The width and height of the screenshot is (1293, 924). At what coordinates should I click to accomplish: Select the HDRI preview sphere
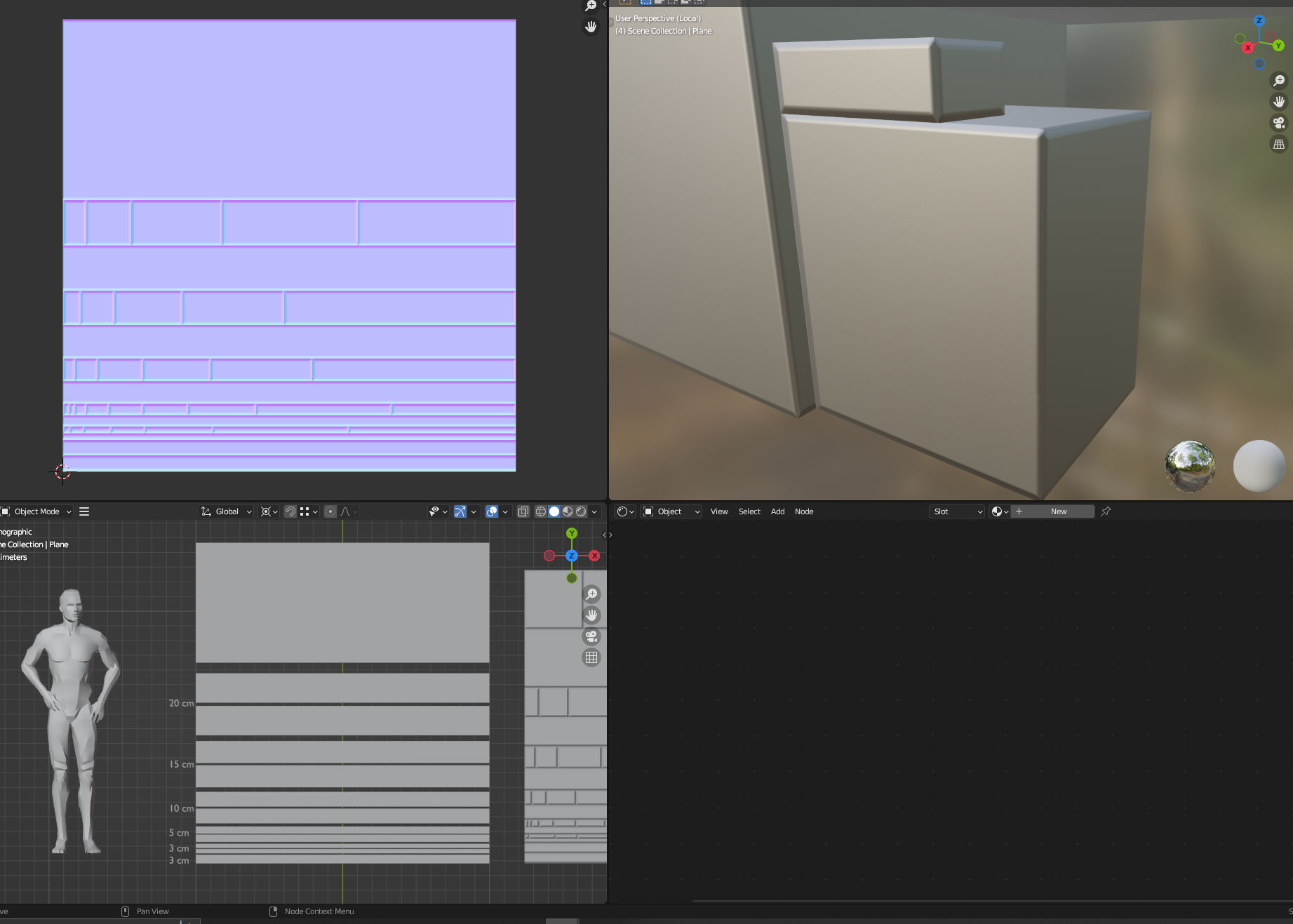point(1190,465)
